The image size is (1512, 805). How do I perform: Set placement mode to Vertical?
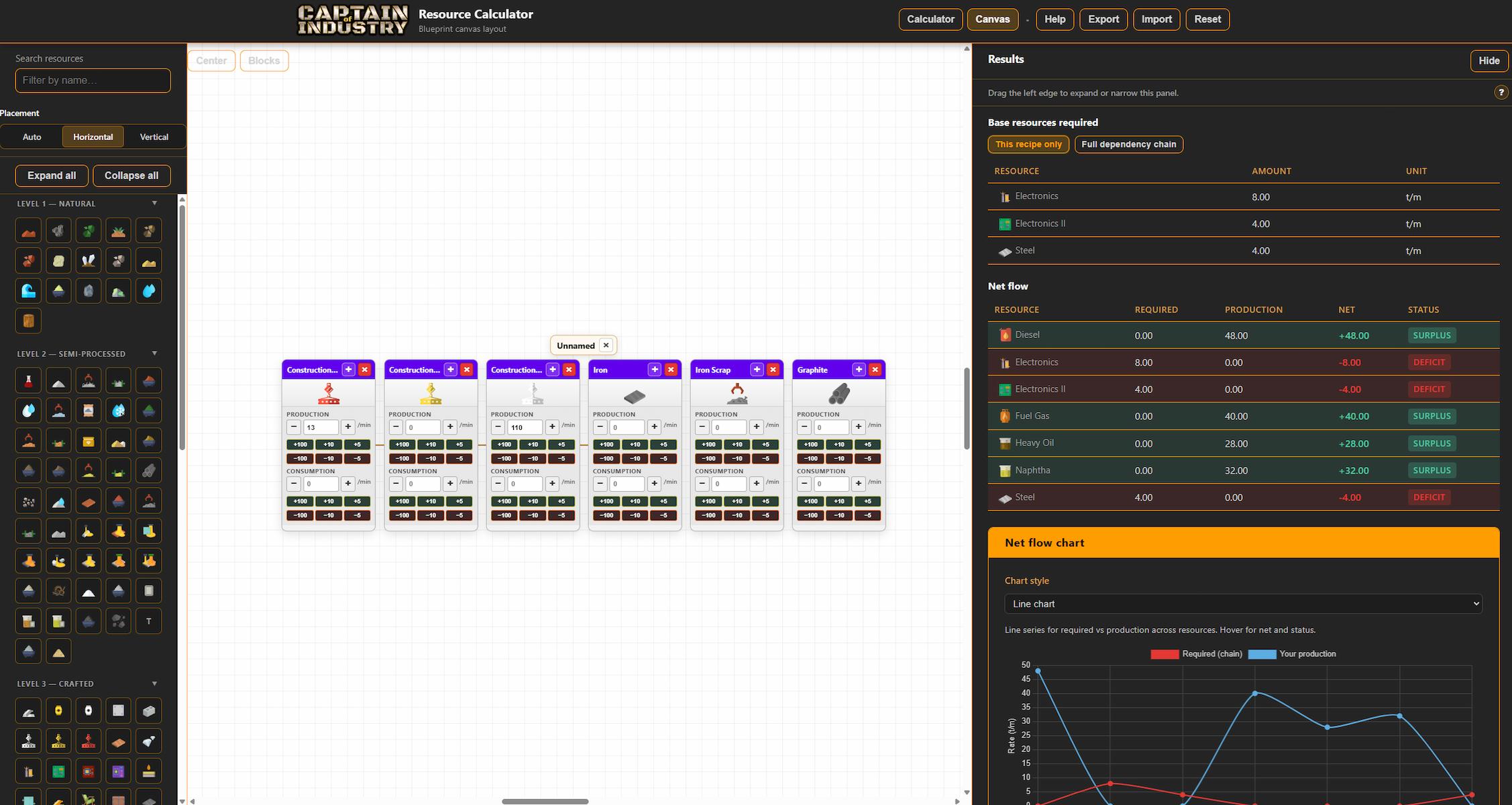(154, 136)
